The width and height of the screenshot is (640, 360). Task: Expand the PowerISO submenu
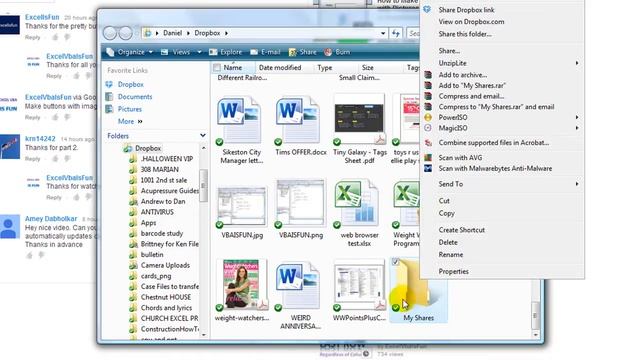pyautogui.click(x=577, y=117)
